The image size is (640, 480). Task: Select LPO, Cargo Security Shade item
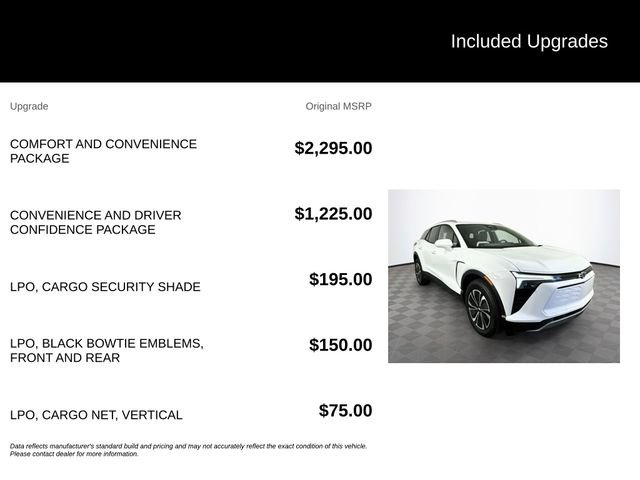click(x=105, y=287)
